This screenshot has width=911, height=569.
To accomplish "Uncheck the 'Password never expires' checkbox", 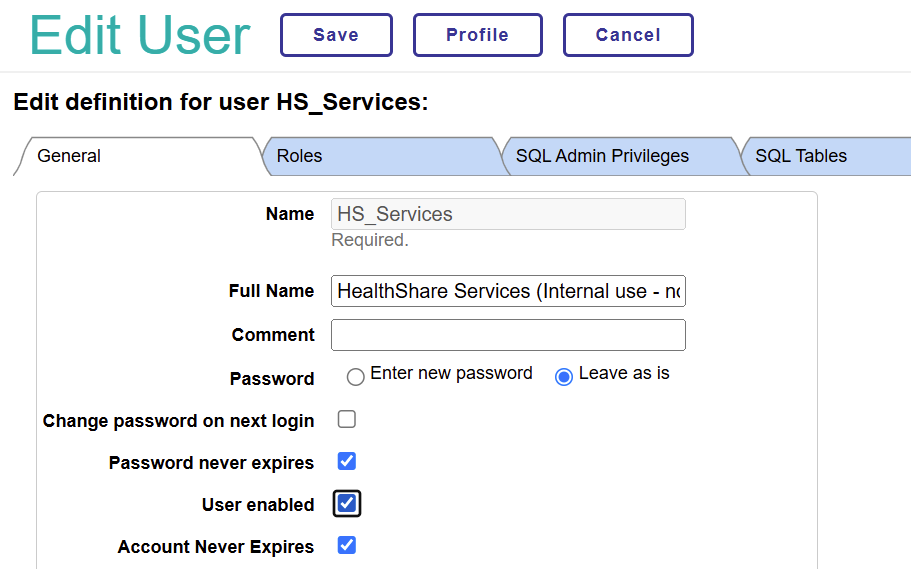I will click(347, 461).
